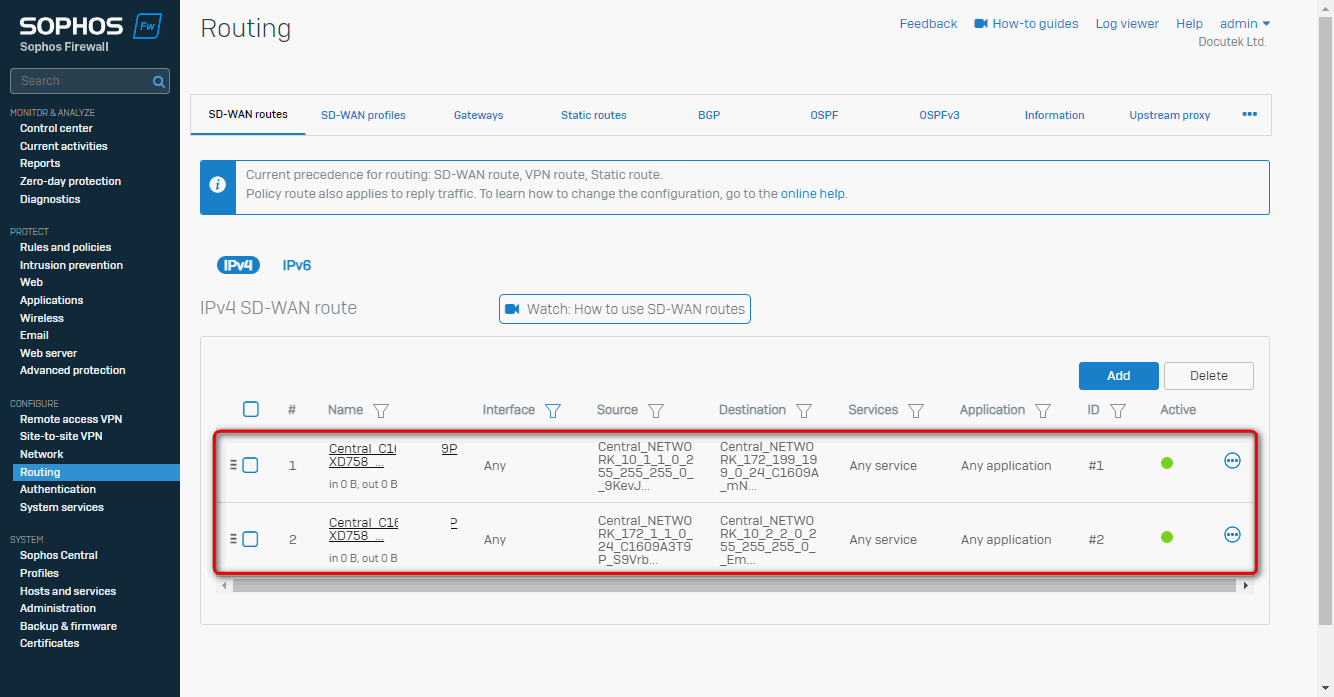Switch to the Static routes tab
The image size is (1334, 697).
(x=594, y=115)
